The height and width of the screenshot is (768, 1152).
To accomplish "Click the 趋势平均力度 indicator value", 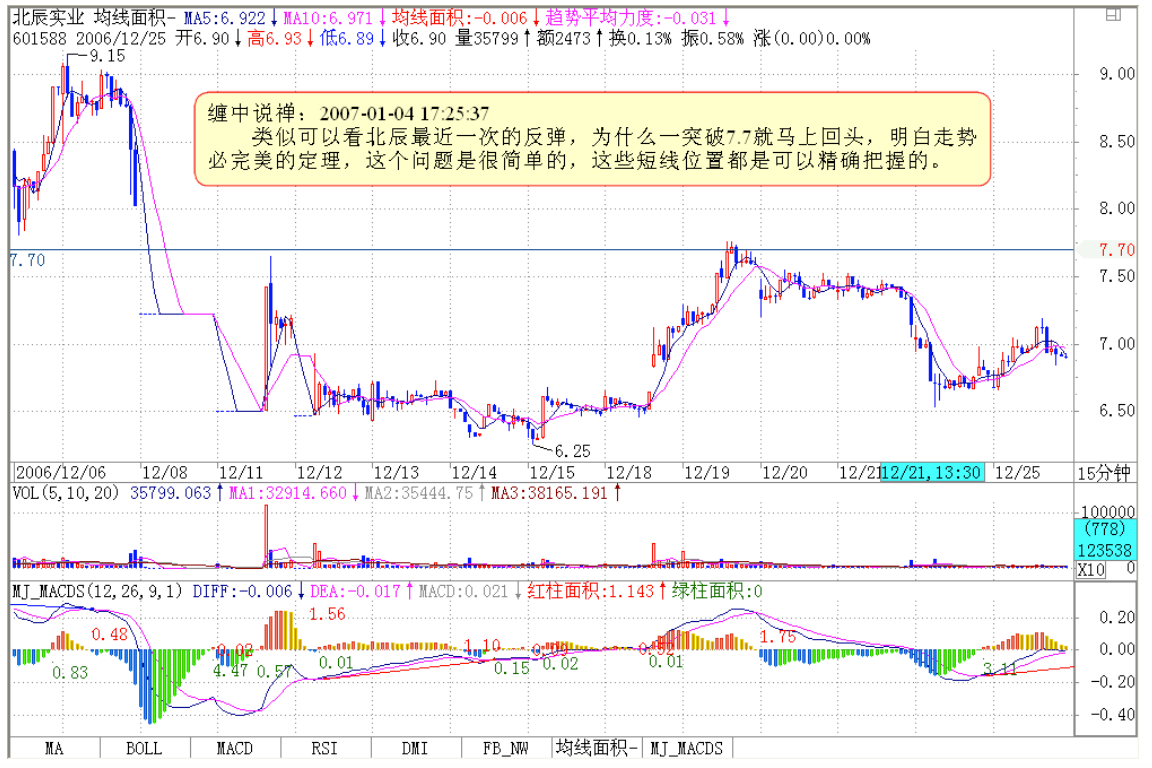I will click(630, 18).
